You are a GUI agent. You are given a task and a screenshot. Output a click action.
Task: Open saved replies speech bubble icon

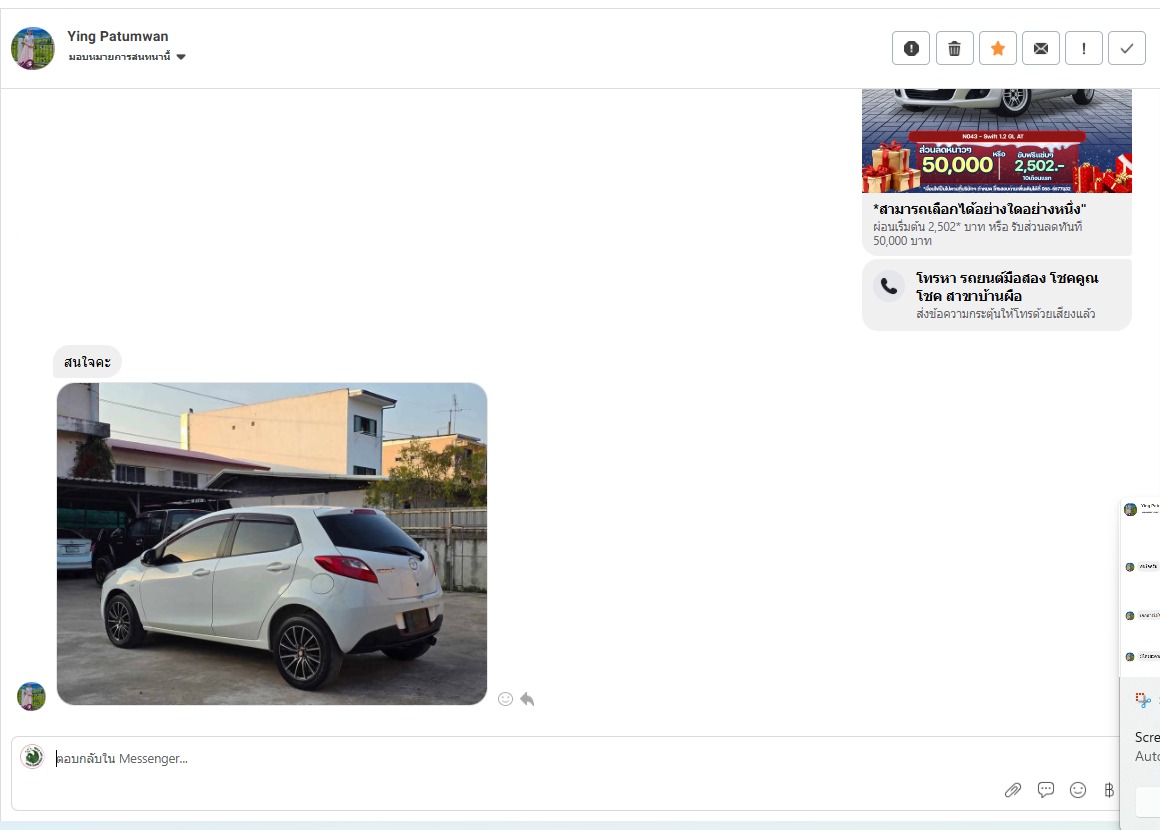click(x=1045, y=790)
